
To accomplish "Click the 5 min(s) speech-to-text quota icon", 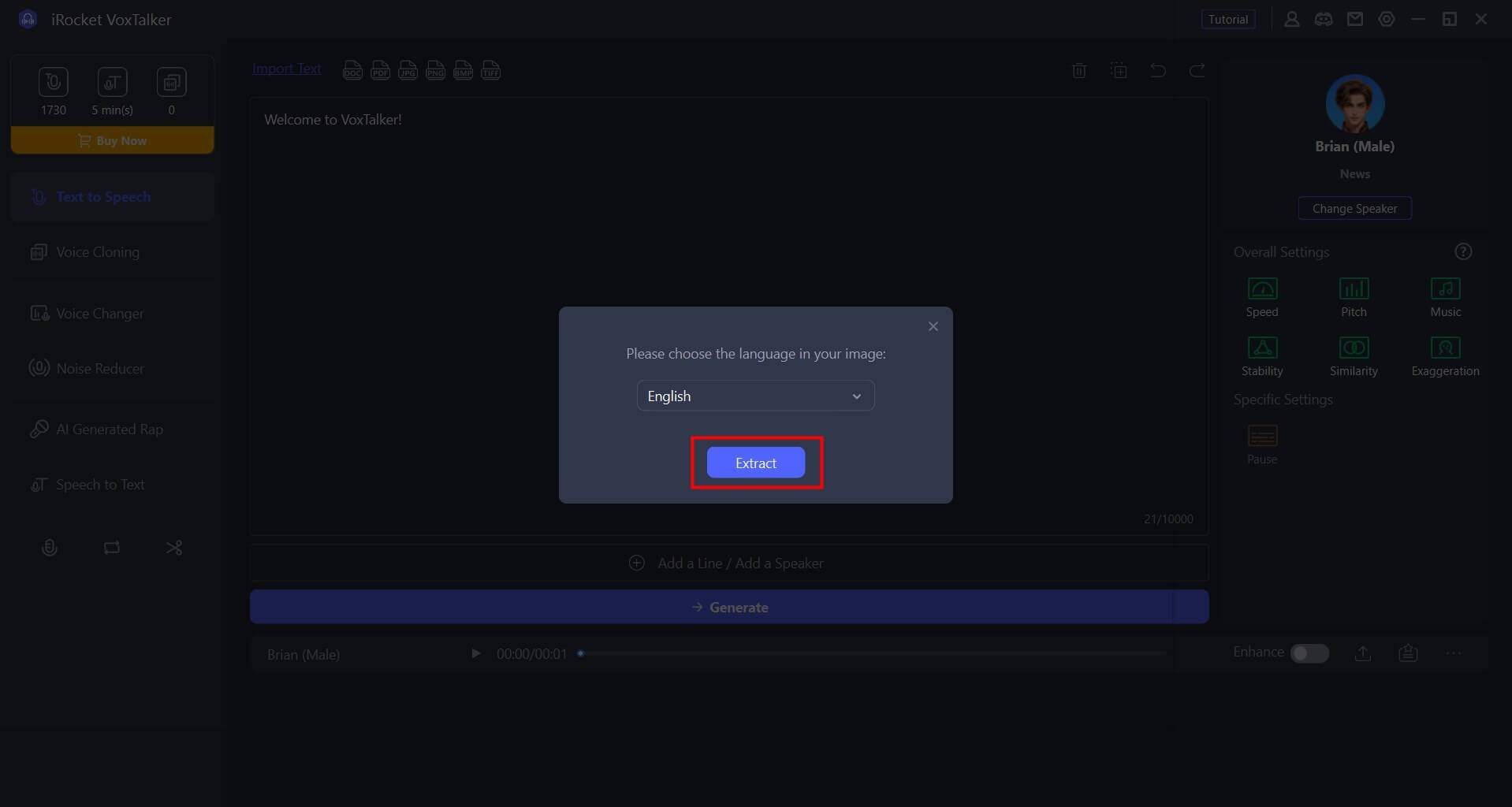I will (x=112, y=82).
